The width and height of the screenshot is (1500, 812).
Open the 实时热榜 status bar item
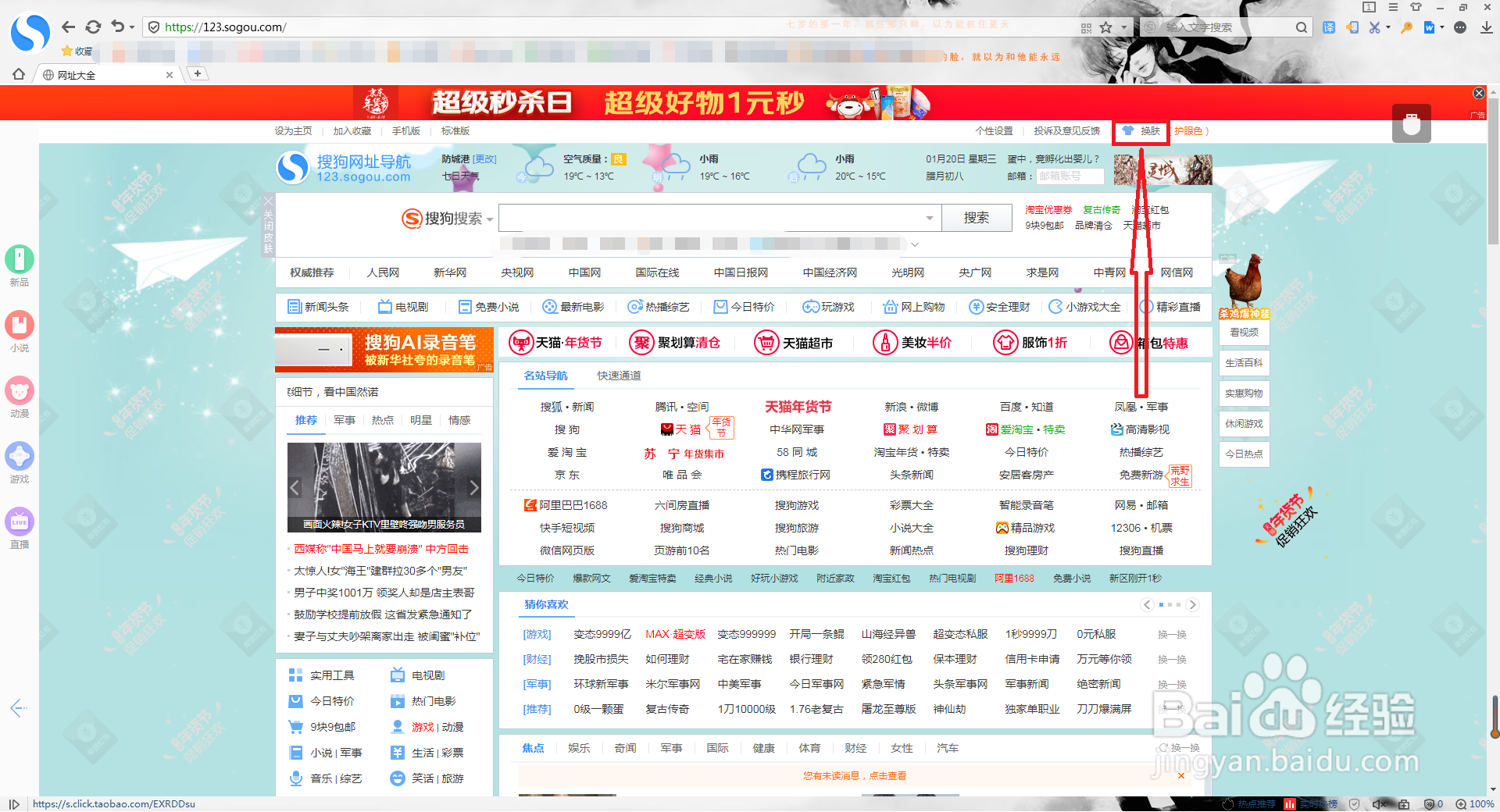point(1311,804)
